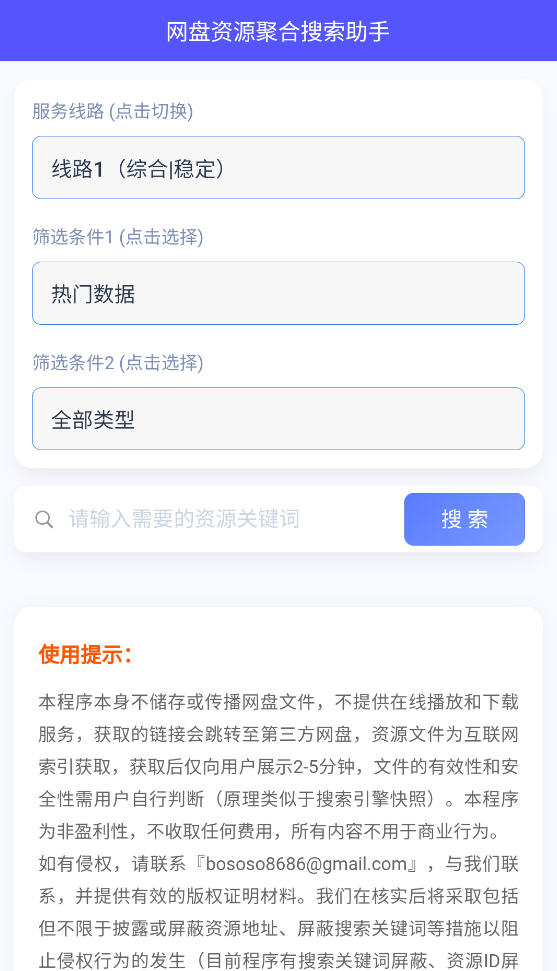Click the line starting 本程序本身不储存
The height and width of the screenshot is (971, 557).
pos(278,702)
